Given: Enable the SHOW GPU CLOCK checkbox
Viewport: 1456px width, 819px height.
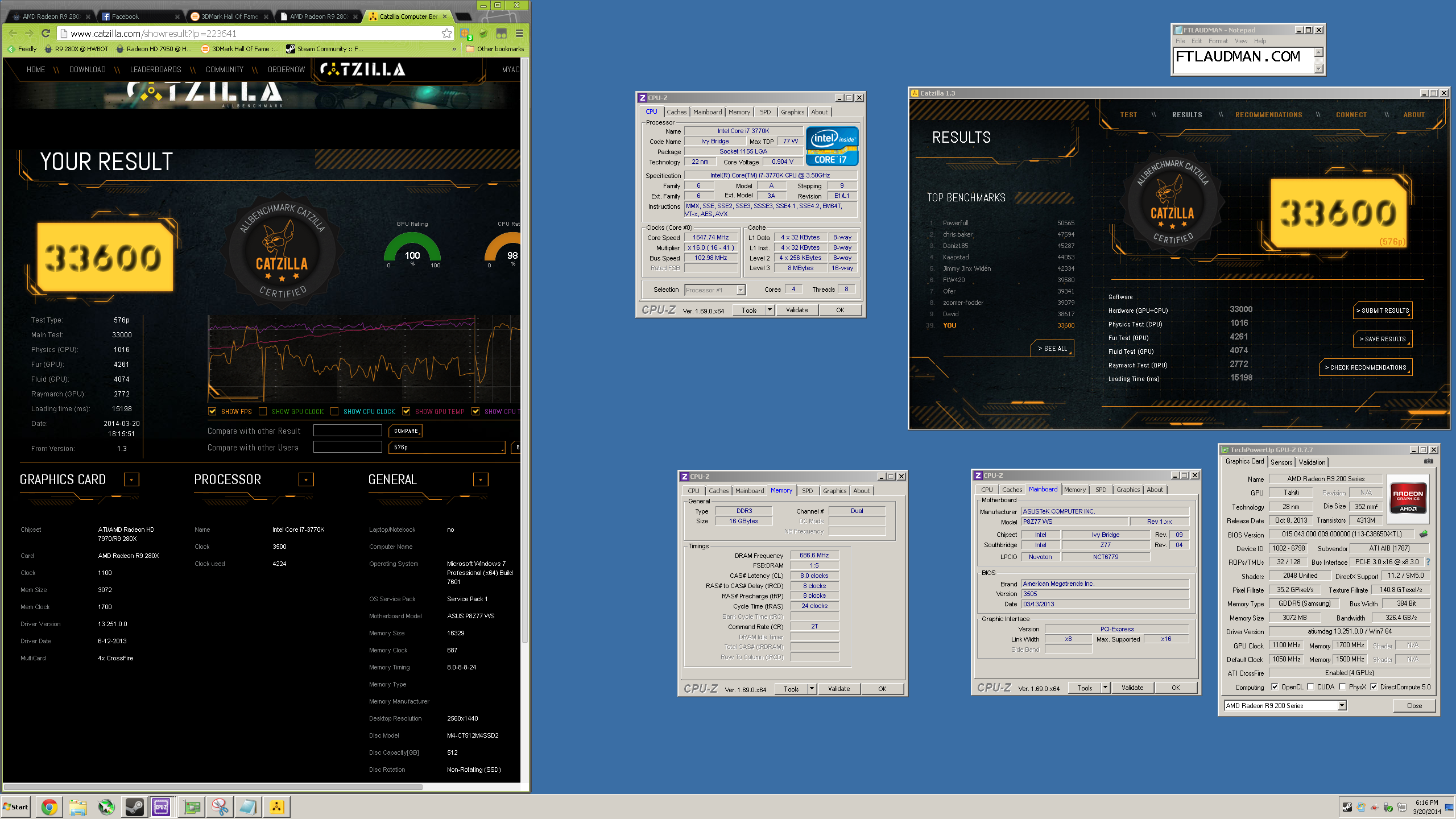Looking at the screenshot, I should pyautogui.click(x=263, y=411).
